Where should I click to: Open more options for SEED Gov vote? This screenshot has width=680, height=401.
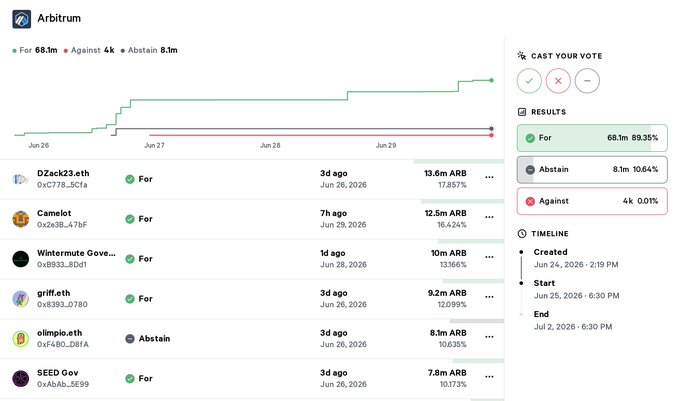click(489, 377)
